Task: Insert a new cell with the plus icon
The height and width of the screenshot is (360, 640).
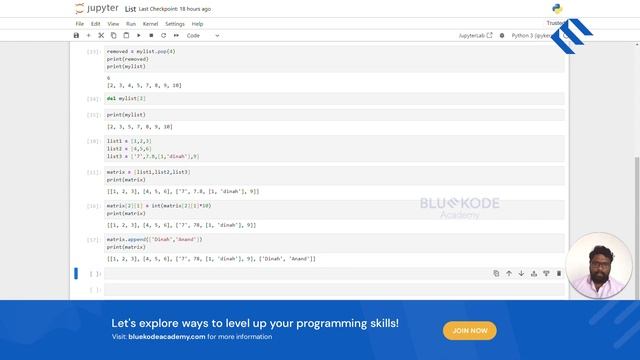Action: 88,36
